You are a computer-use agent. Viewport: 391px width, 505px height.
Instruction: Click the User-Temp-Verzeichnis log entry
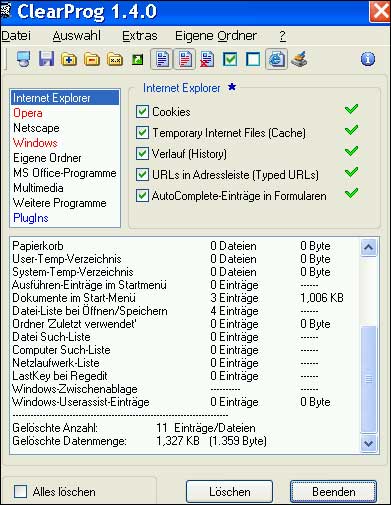(x=172, y=259)
